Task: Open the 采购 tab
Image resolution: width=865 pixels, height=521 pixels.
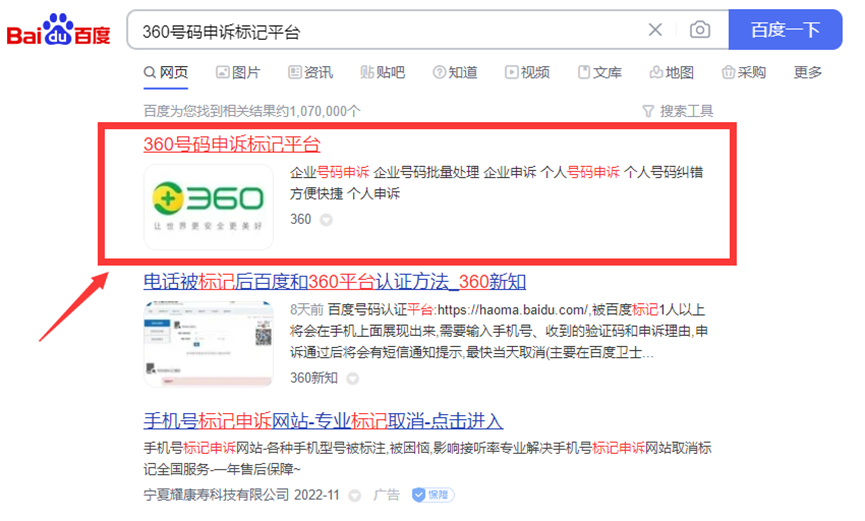Action: (744, 72)
